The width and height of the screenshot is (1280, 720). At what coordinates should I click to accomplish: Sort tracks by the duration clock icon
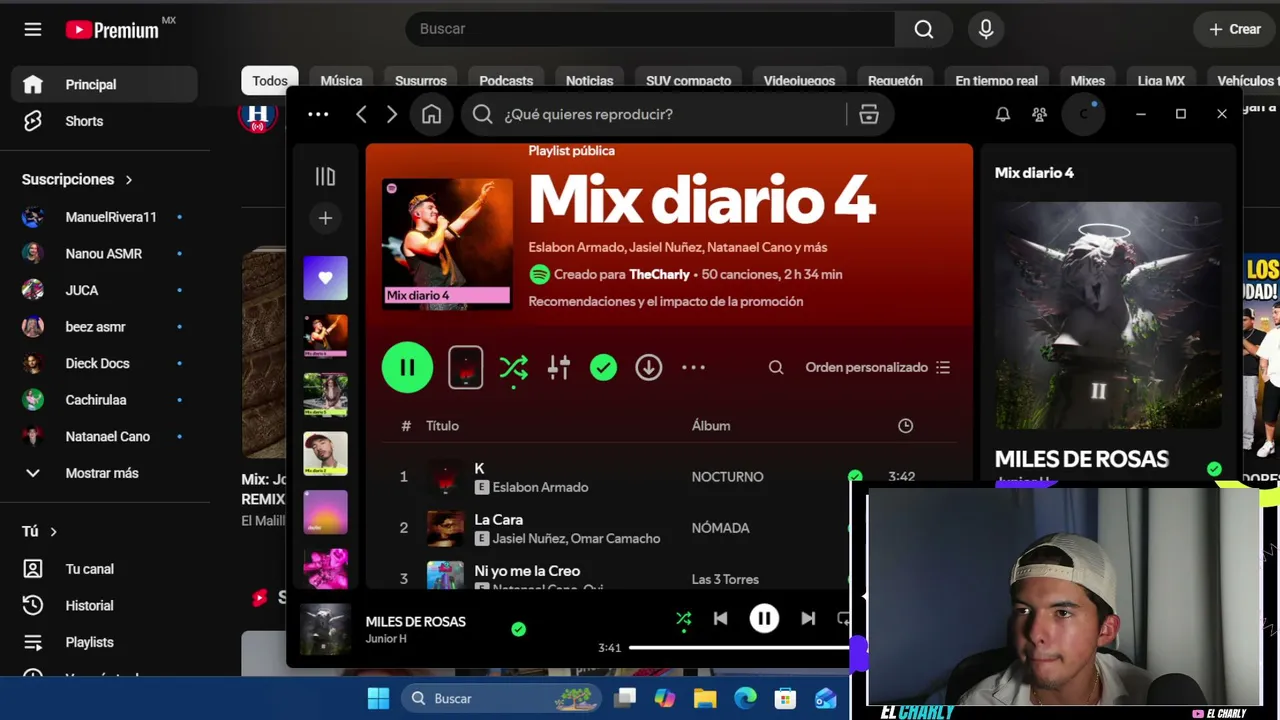pyautogui.click(x=905, y=426)
